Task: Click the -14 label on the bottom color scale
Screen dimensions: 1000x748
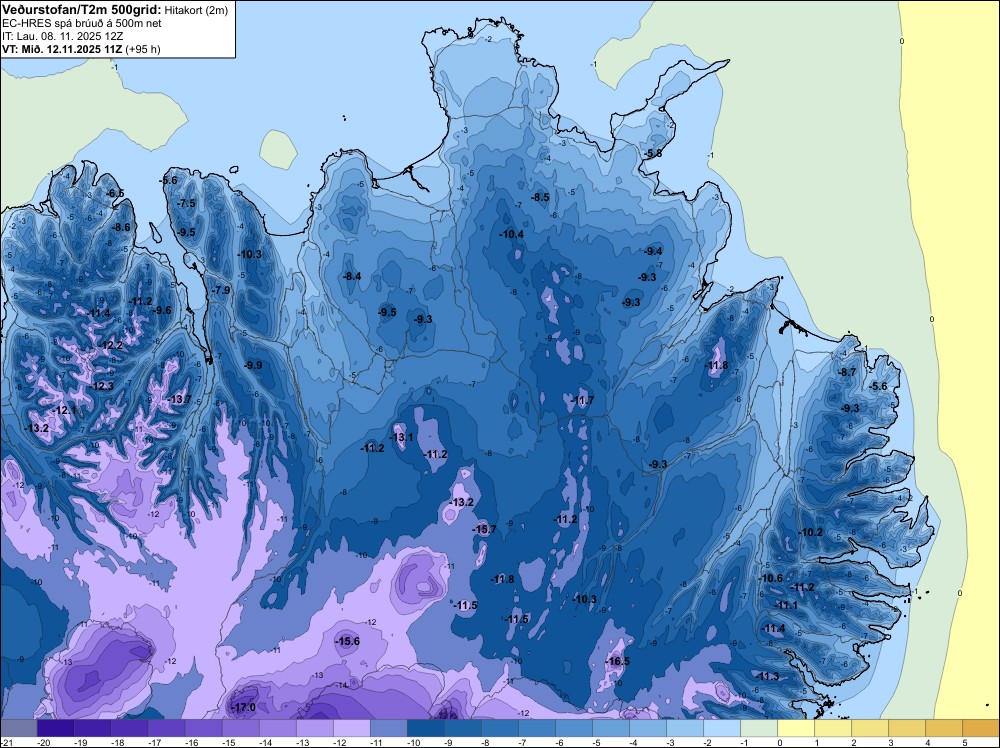Action: point(266,742)
